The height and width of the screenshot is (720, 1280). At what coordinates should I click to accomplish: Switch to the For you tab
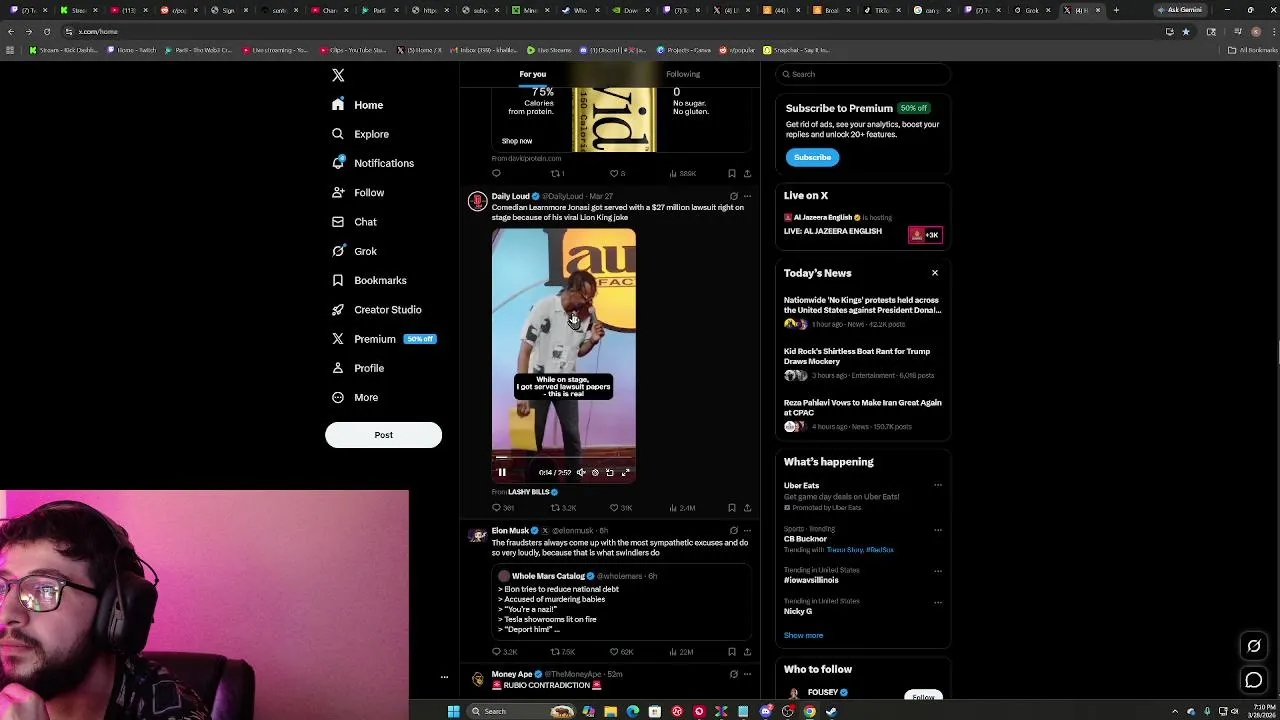(x=532, y=74)
